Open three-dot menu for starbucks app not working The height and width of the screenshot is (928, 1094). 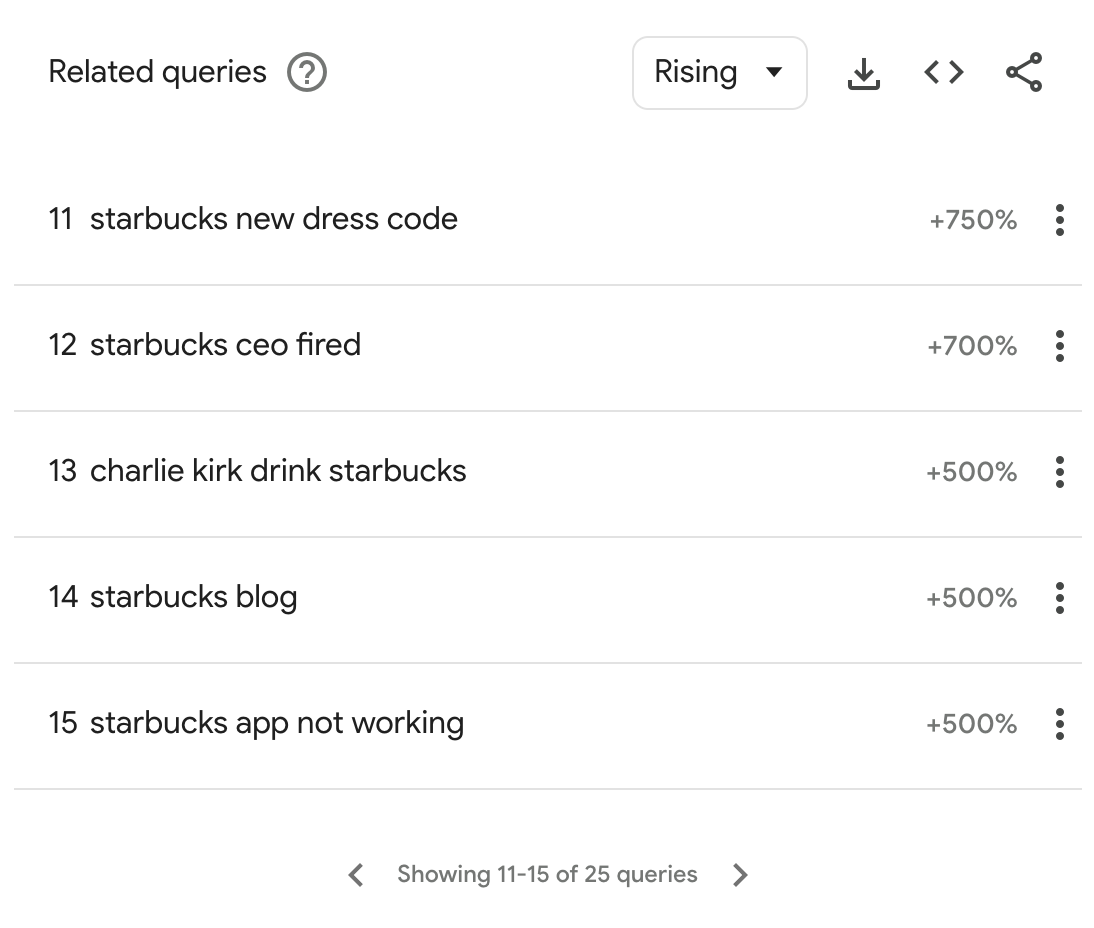[1059, 724]
